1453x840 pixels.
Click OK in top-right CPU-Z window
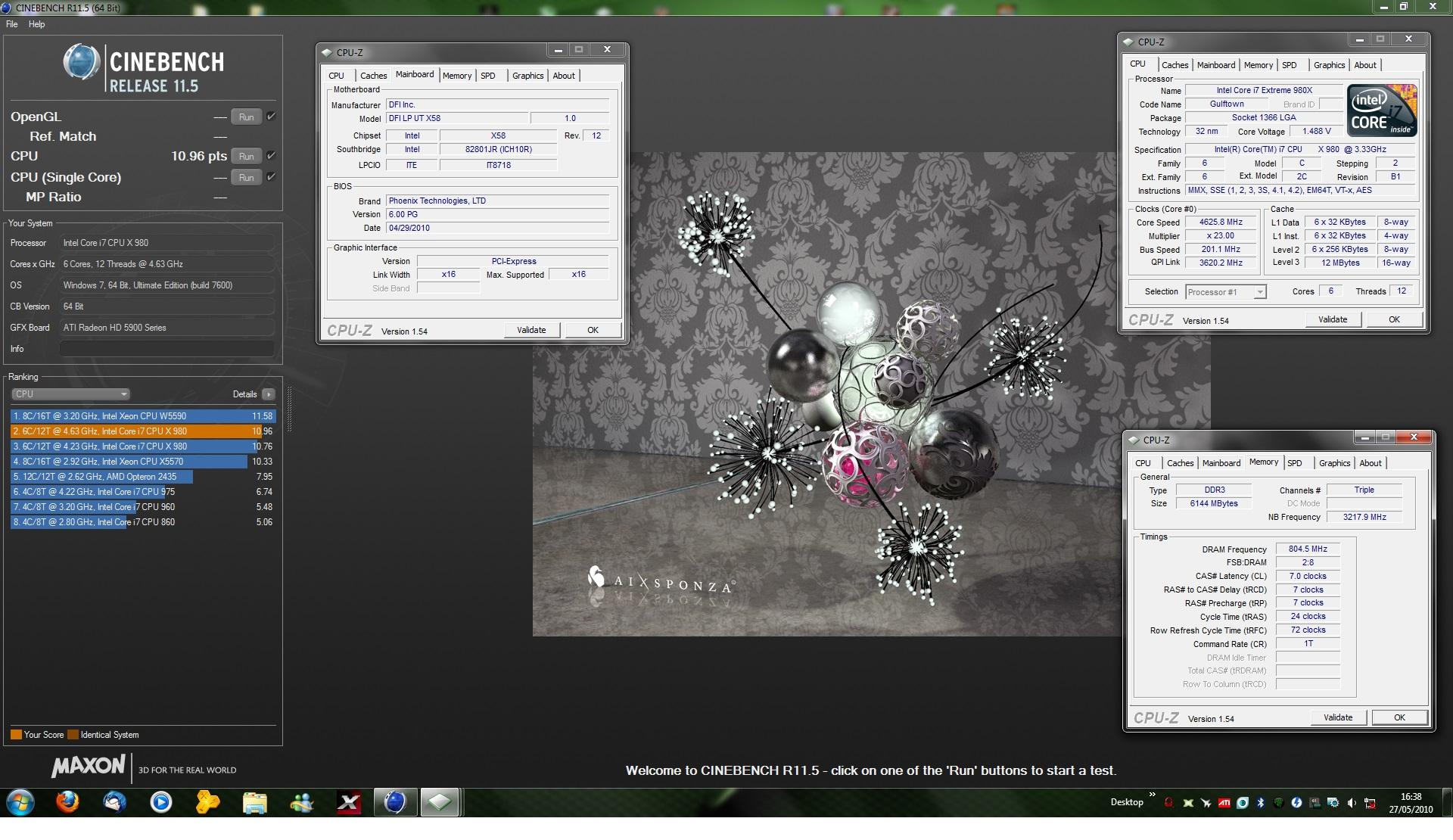coord(1394,319)
